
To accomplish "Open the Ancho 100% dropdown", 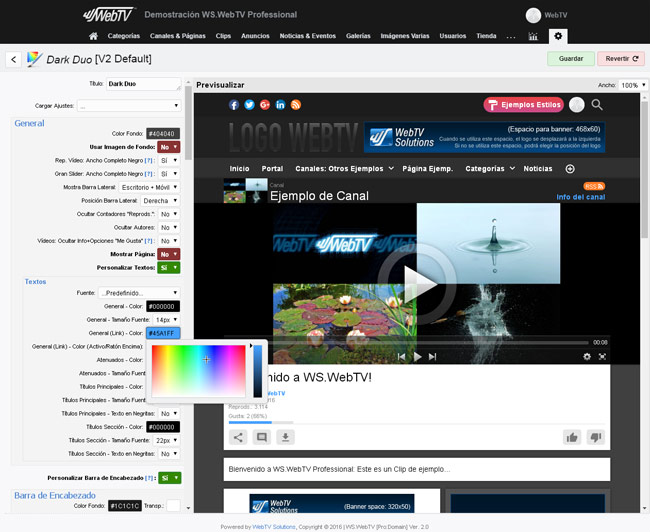I will [x=633, y=85].
